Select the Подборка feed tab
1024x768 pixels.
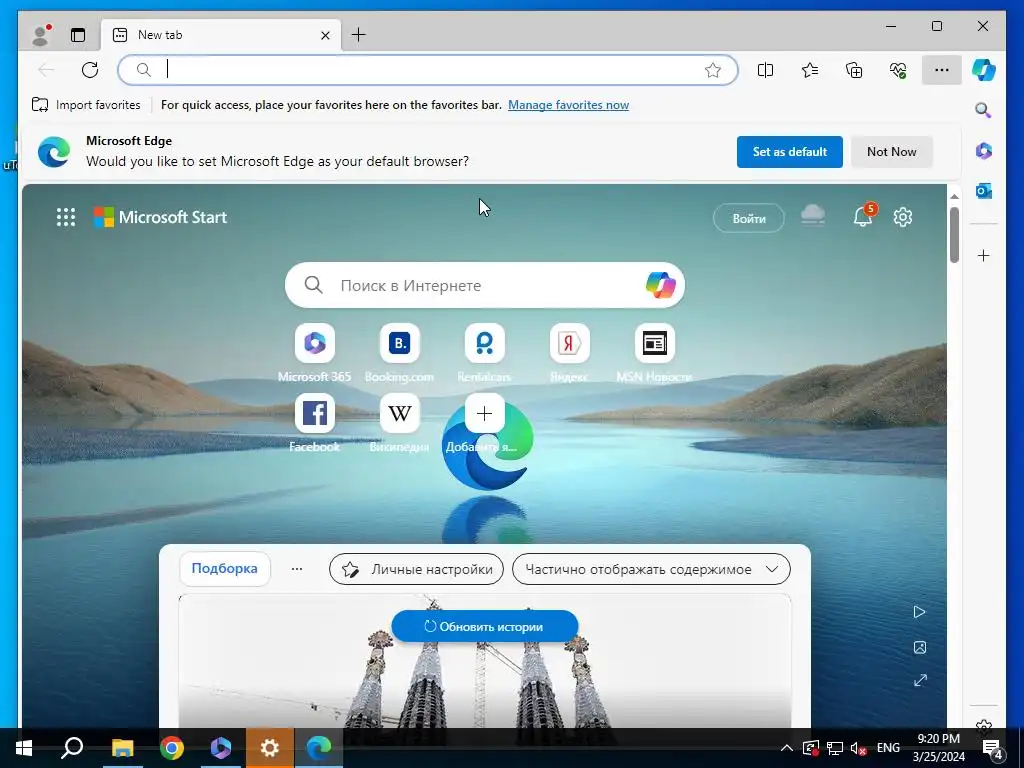point(224,568)
